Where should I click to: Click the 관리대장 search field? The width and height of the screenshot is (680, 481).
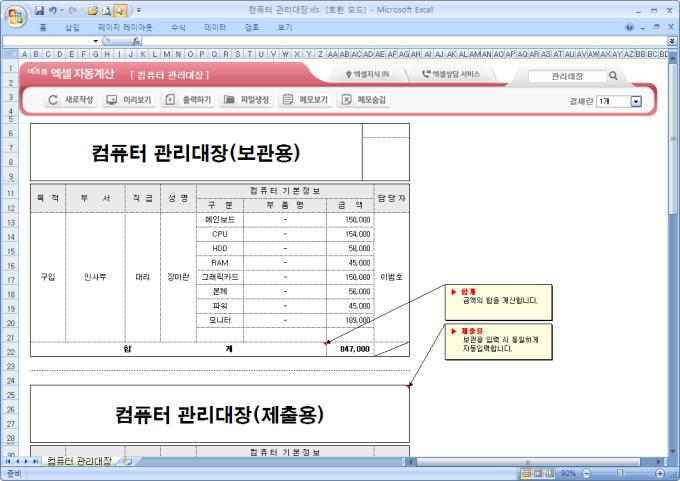[567, 76]
